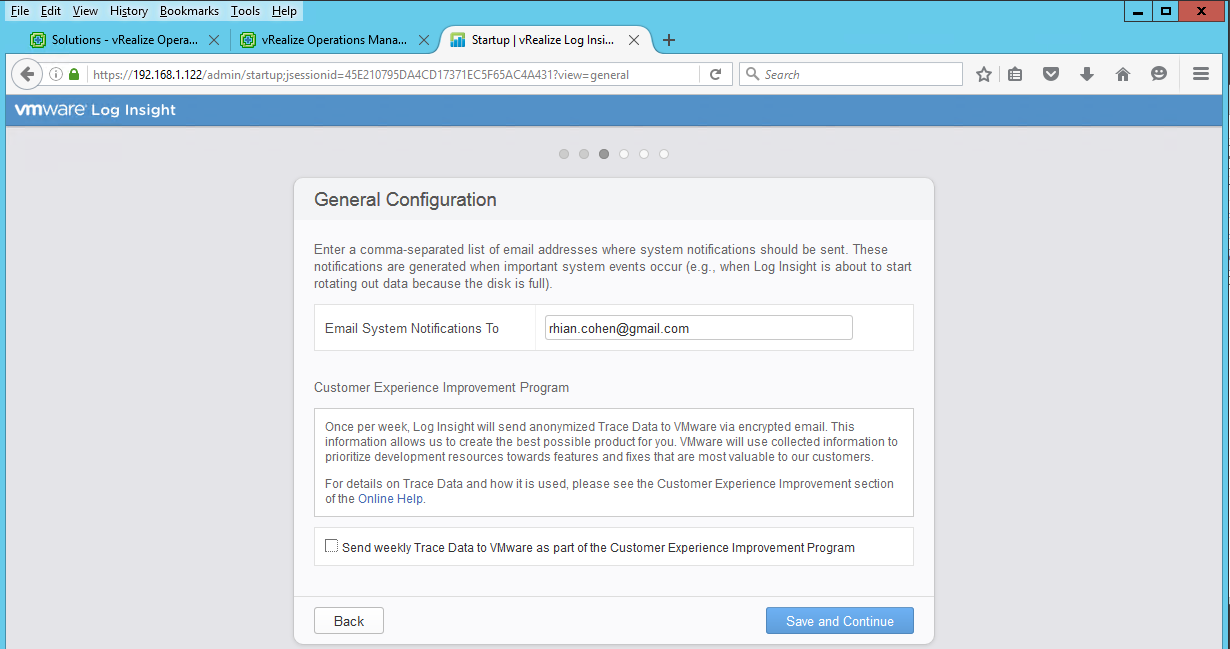This screenshot has height=649, width=1230.
Task: Click the Email System Notifications To label
Action: pyautogui.click(x=412, y=328)
